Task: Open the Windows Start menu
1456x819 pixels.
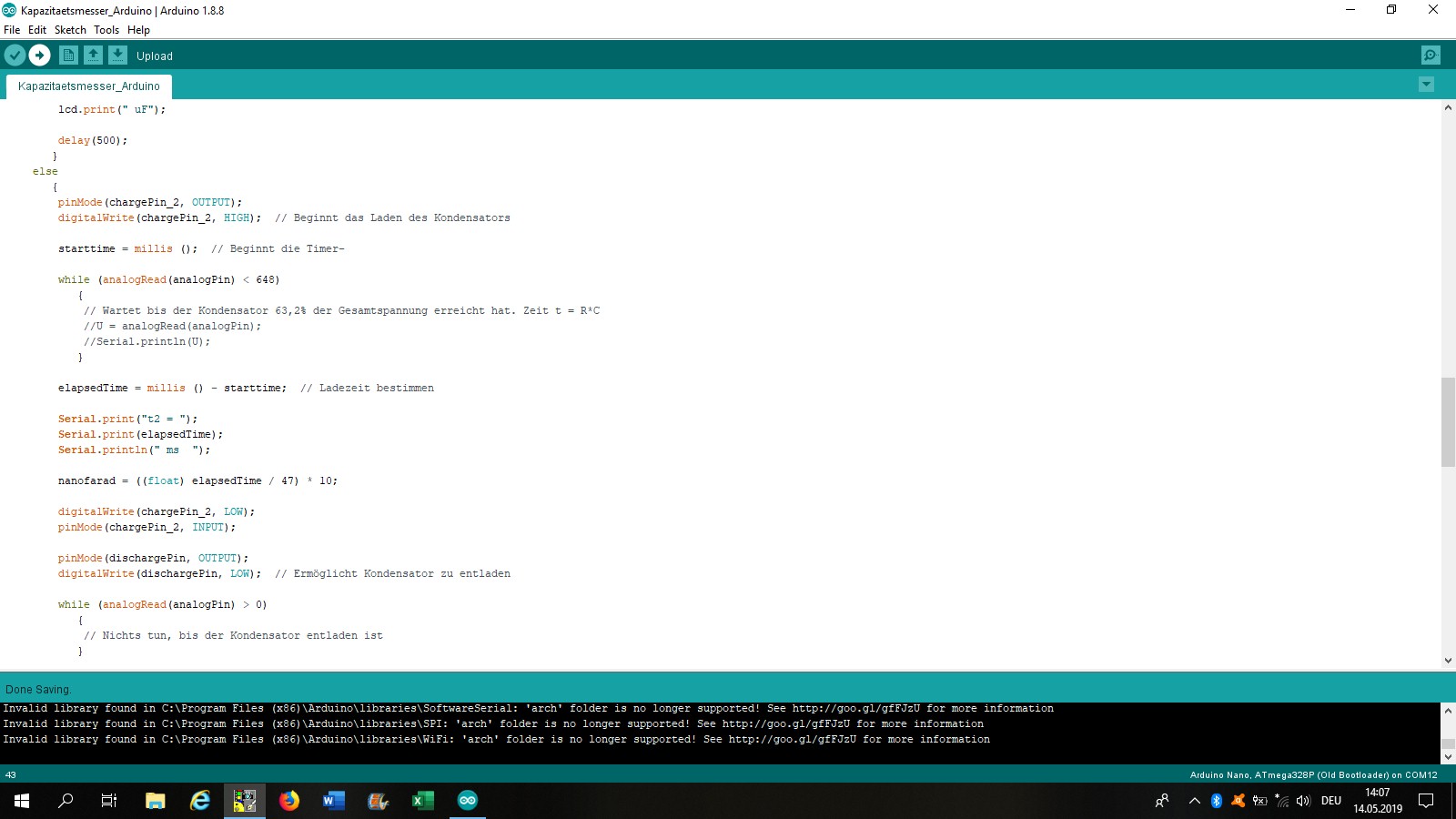Action: pos(22,801)
